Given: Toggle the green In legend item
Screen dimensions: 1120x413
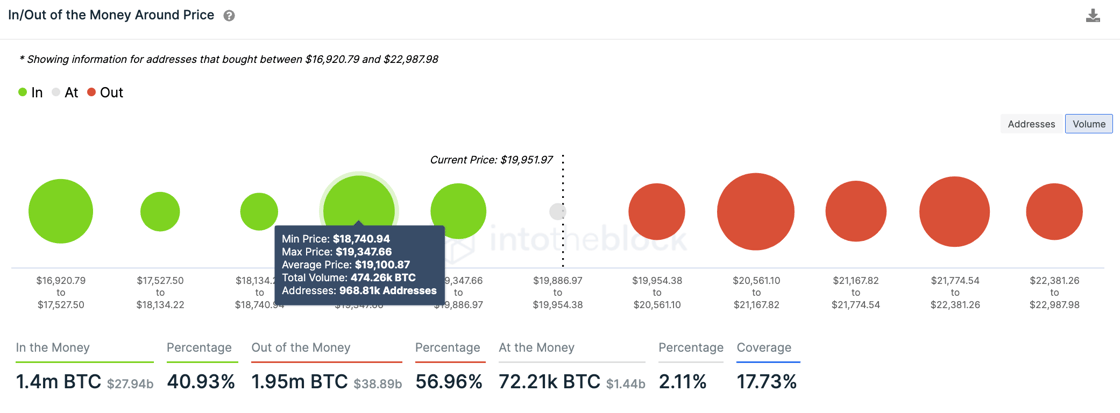Looking at the screenshot, I should click(x=31, y=92).
